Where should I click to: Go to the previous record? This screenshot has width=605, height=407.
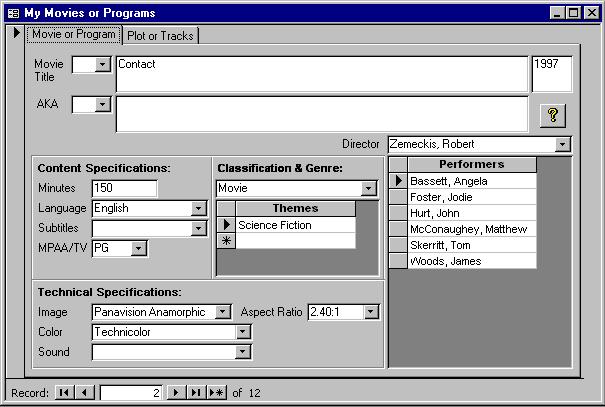click(x=85, y=393)
